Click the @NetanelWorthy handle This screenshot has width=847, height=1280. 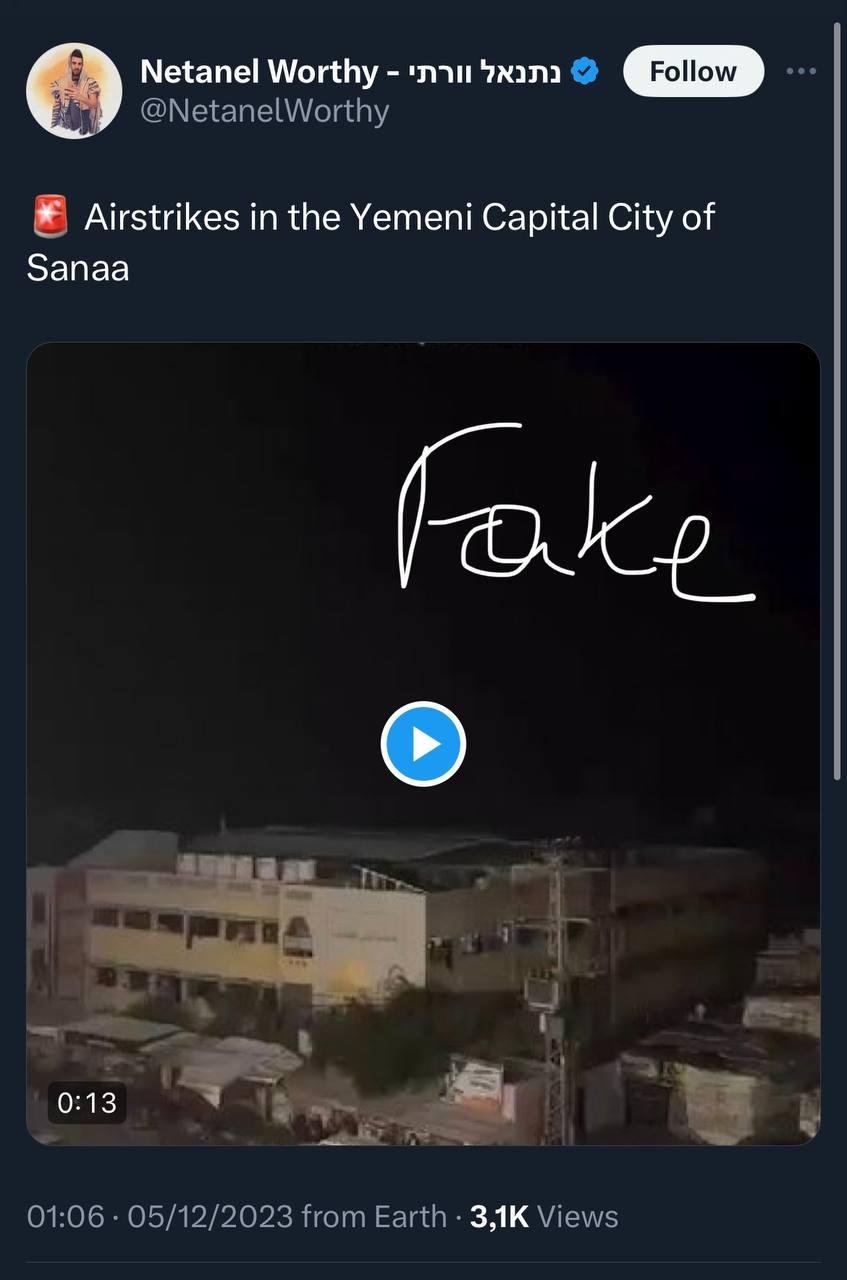(x=264, y=110)
